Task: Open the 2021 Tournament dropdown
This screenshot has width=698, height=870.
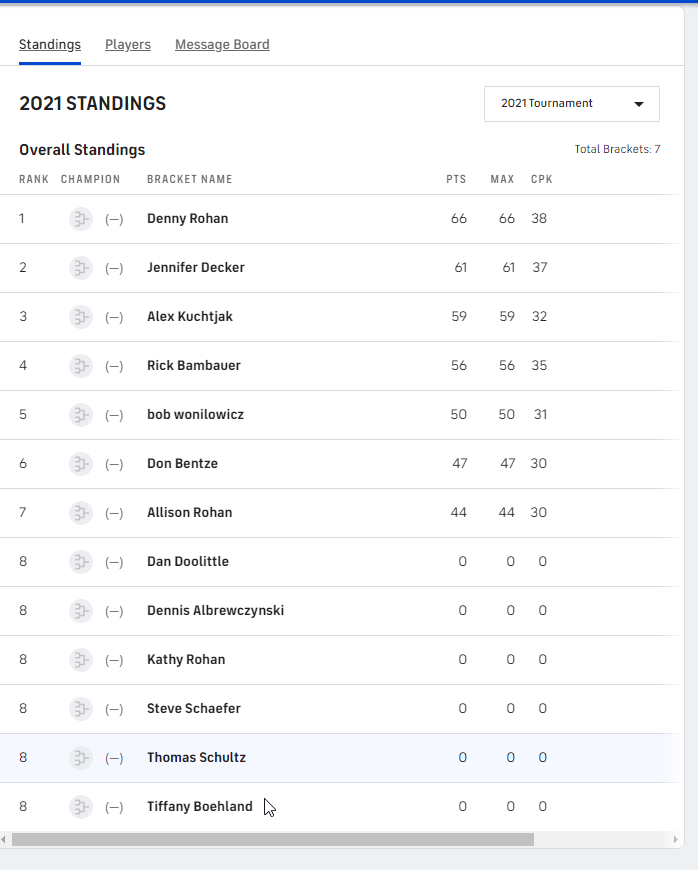Action: pyautogui.click(x=571, y=104)
